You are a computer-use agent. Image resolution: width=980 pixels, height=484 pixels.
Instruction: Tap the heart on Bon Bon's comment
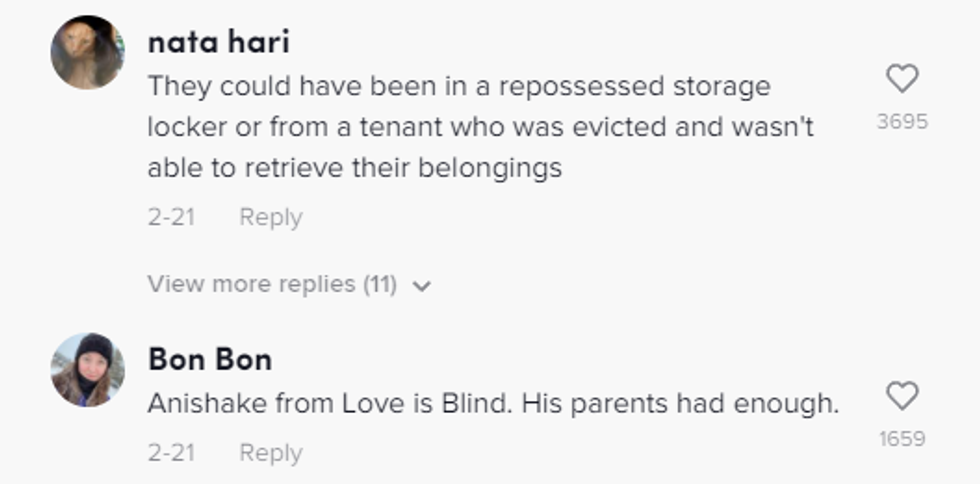point(902,397)
